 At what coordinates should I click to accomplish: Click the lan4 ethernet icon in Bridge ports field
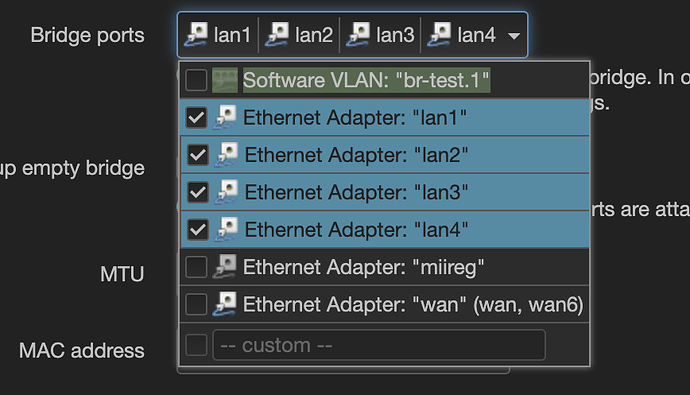click(x=439, y=35)
